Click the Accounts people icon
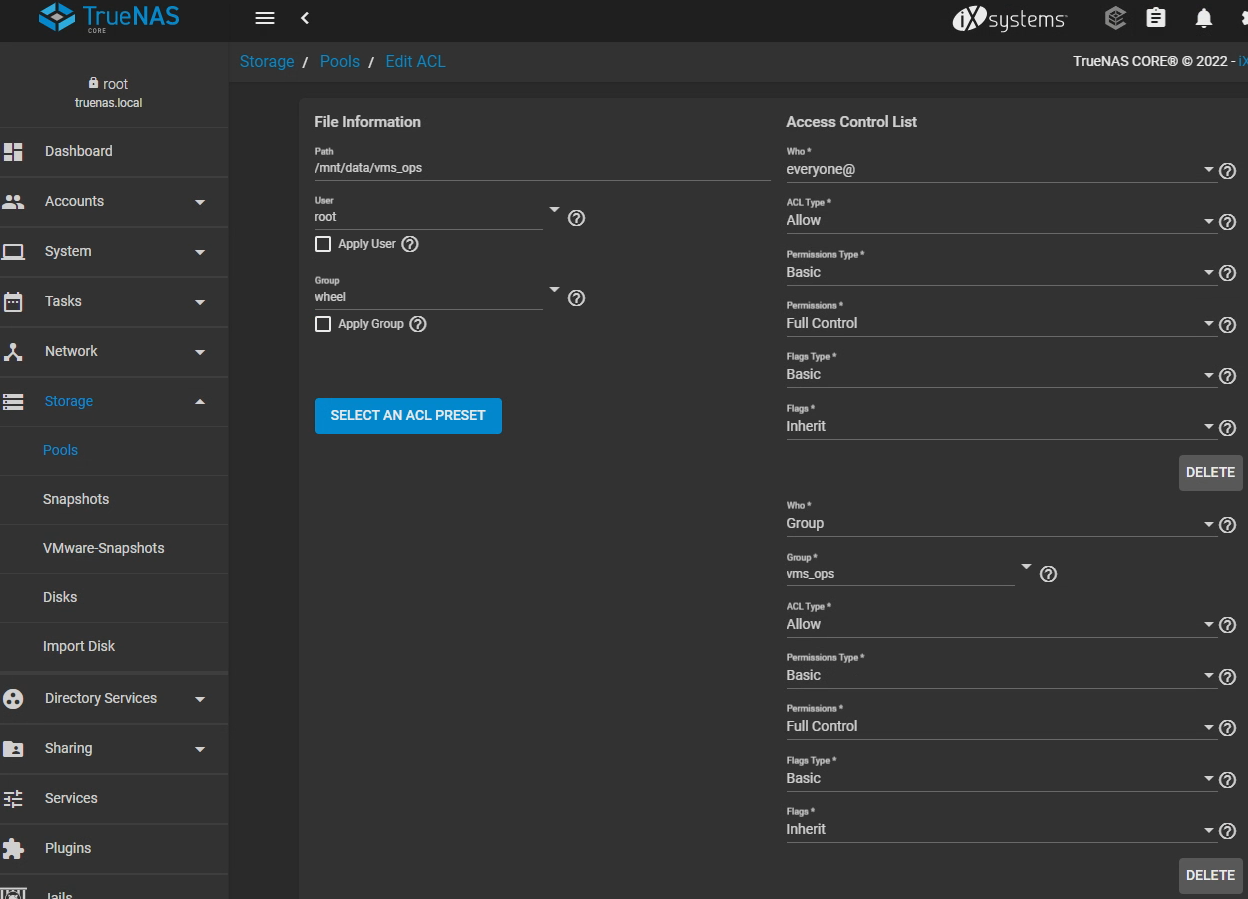Screen dimensions: 1248x899 click(x=13, y=201)
